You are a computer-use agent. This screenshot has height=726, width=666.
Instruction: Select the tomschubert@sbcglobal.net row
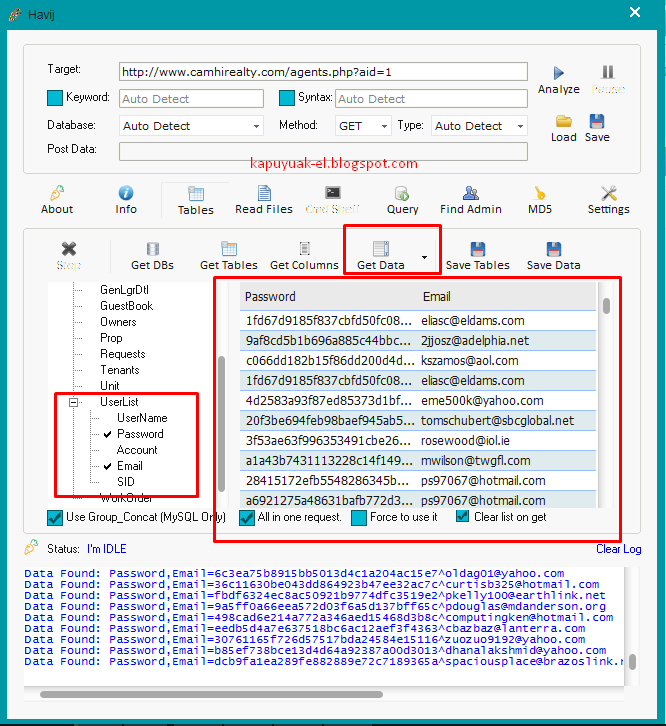click(x=418, y=420)
